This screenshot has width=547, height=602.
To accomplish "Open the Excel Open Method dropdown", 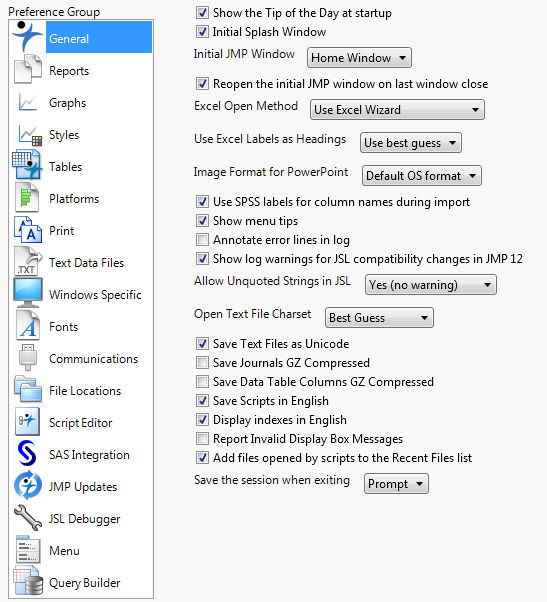I will [397, 110].
